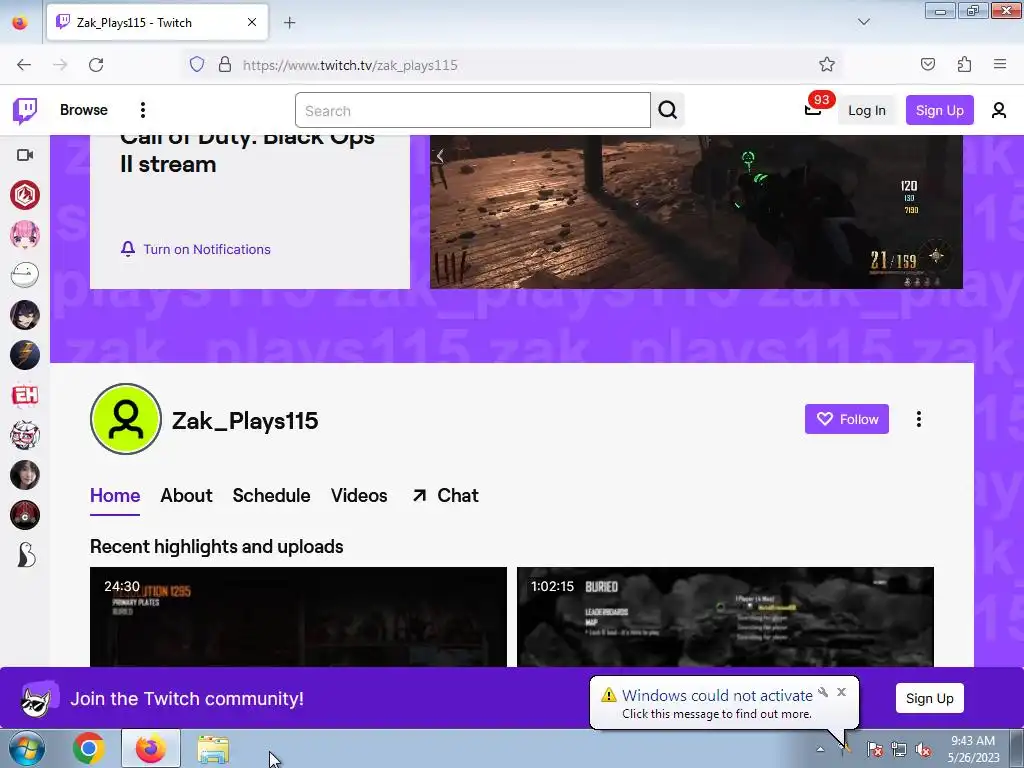Open the dark-haired anime channel avatar
The image size is (1024, 768).
25,315
